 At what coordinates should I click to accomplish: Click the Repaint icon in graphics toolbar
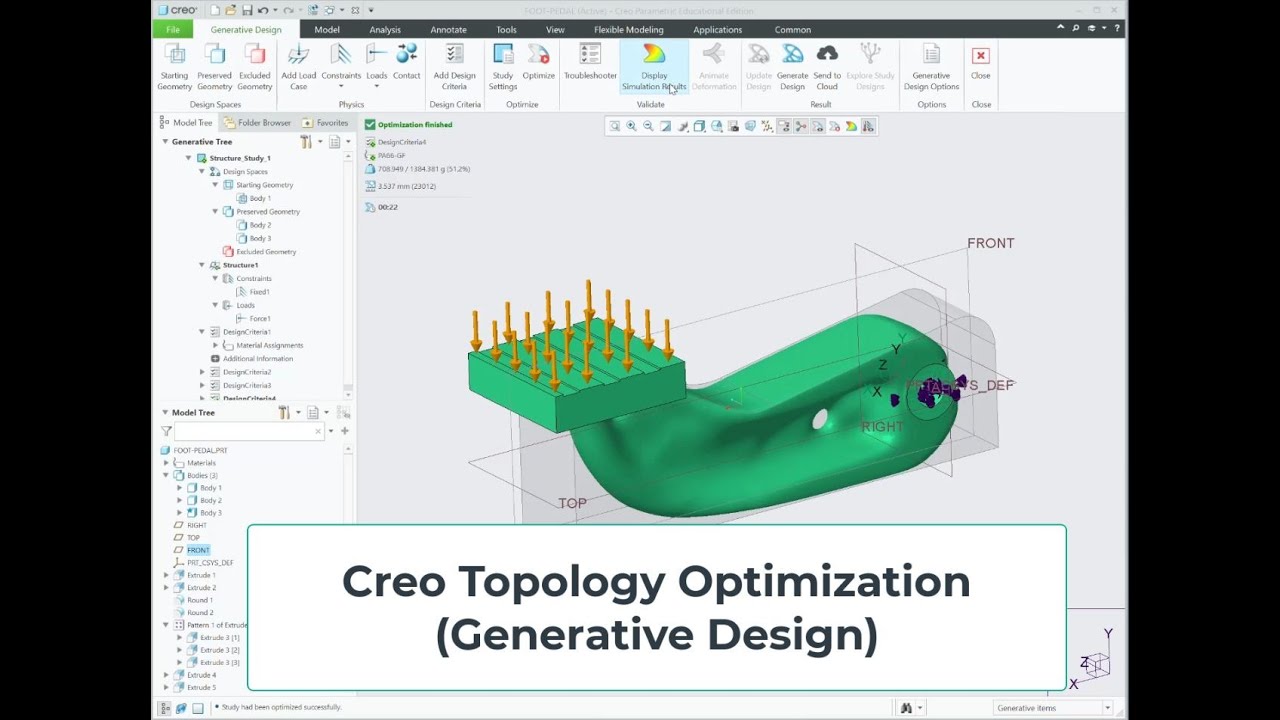click(x=665, y=126)
